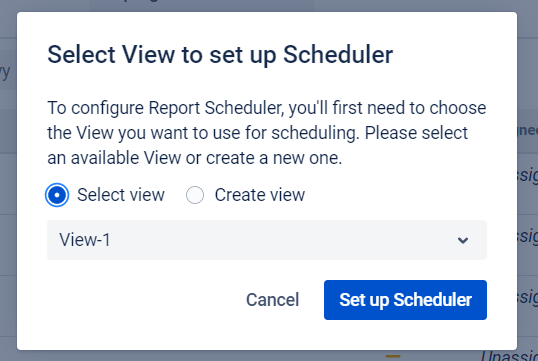
Task: Click the dimmed backdrop strip above the dialog
Action: pyautogui.click(x=269, y=5)
